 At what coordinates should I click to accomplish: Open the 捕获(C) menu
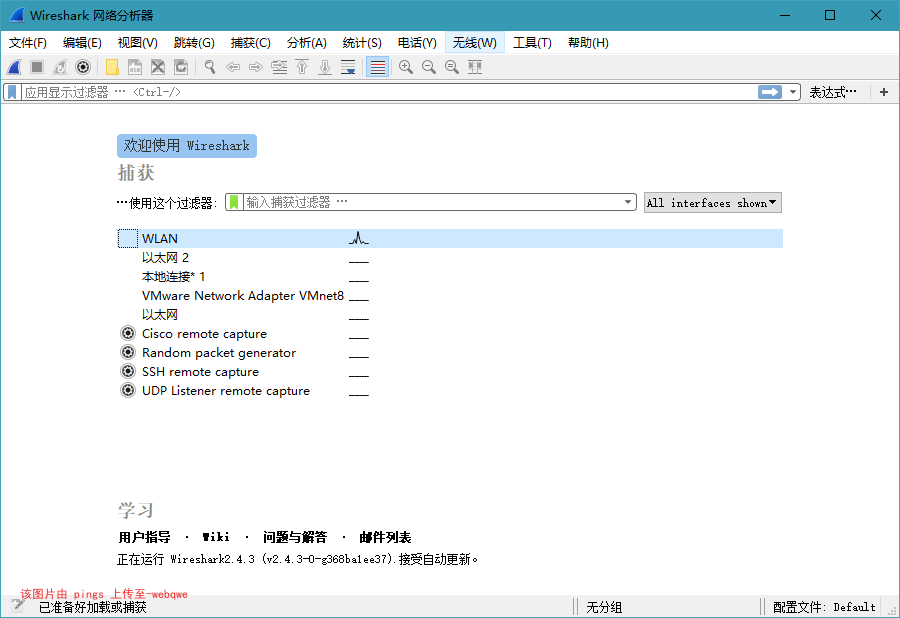click(x=250, y=43)
